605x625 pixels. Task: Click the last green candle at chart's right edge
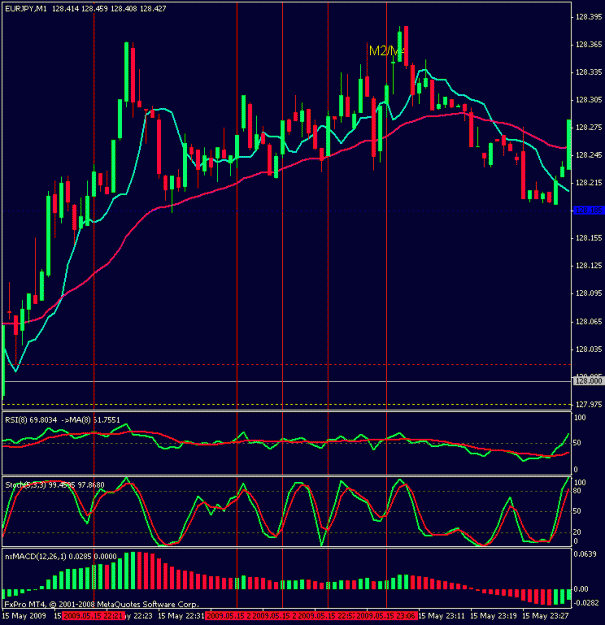(x=569, y=145)
